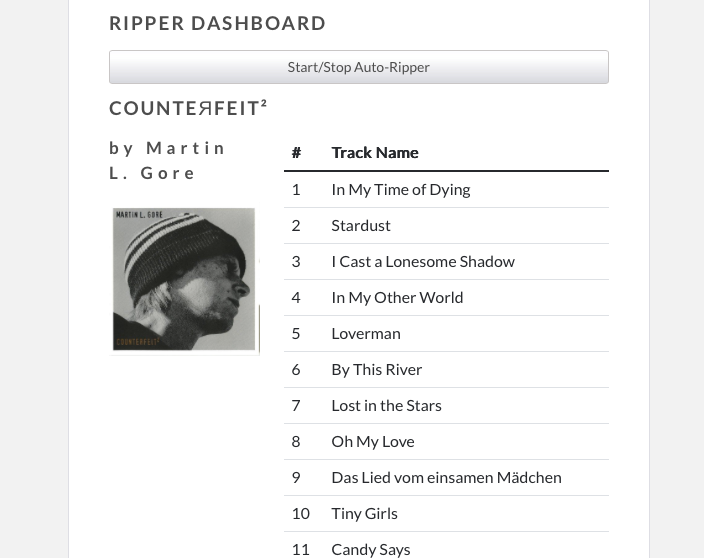Click the 'Track Name' column header
The image size is (704, 558).
(x=375, y=153)
